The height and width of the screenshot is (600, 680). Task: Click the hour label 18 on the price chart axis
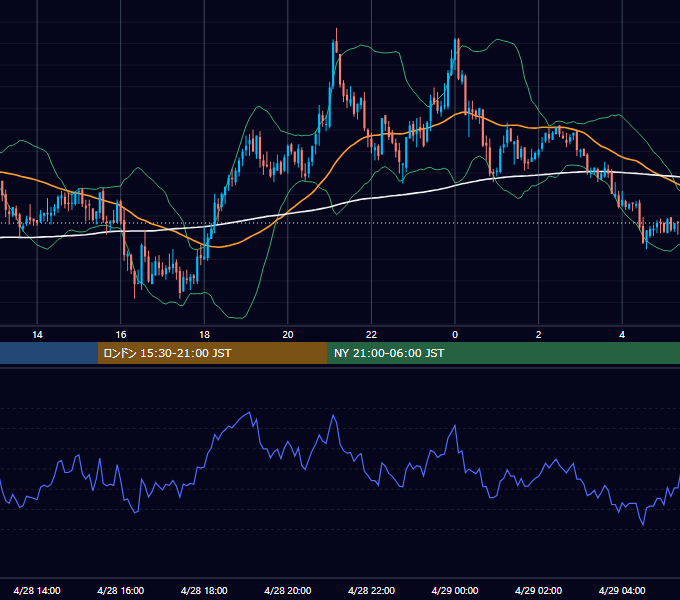(x=204, y=334)
